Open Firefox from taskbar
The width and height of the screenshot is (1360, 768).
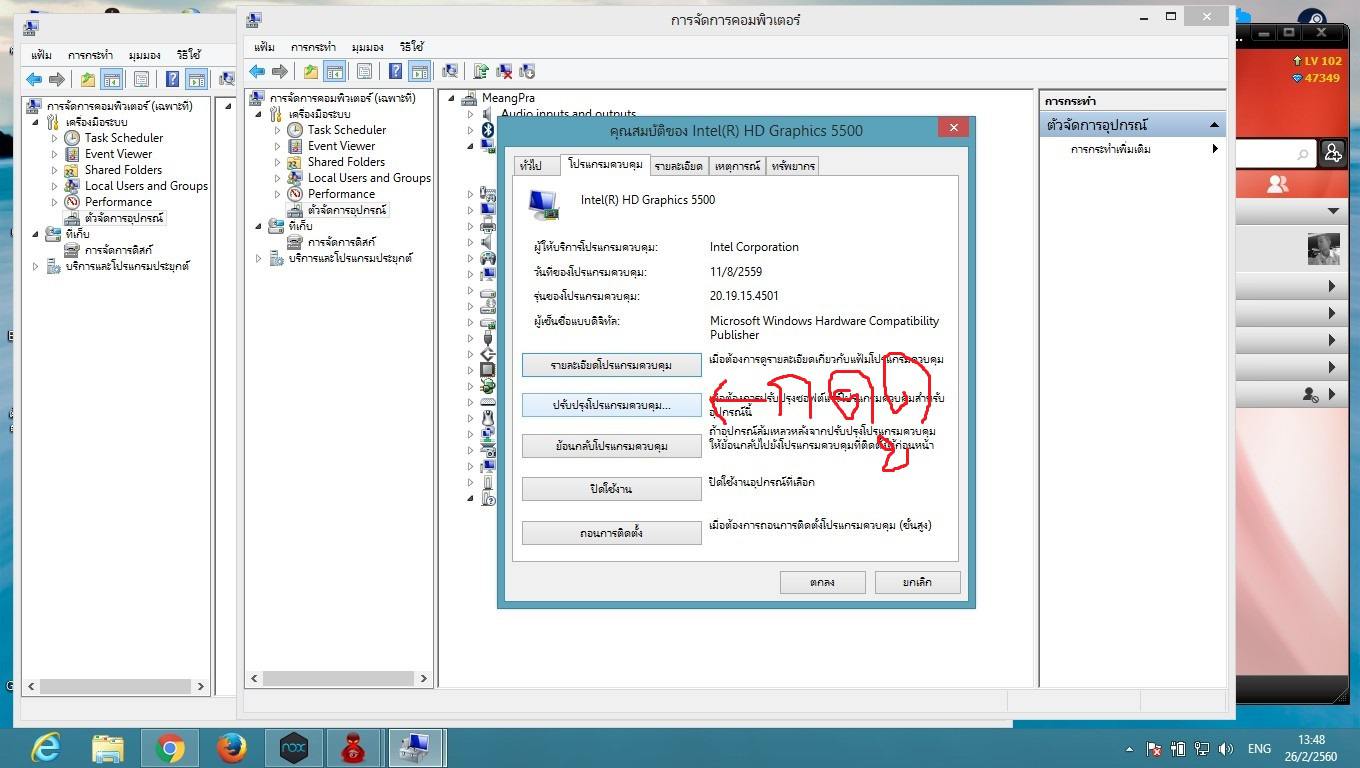coord(231,748)
